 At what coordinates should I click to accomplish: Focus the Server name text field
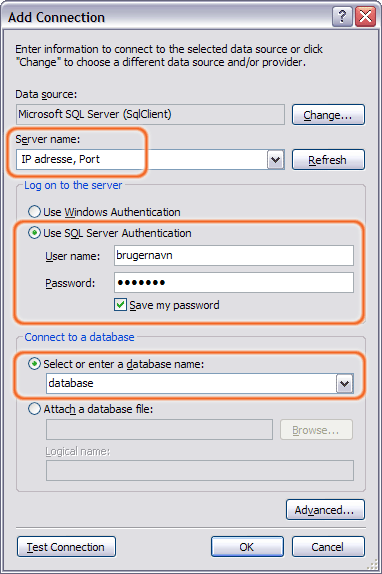pyautogui.click(x=142, y=160)
